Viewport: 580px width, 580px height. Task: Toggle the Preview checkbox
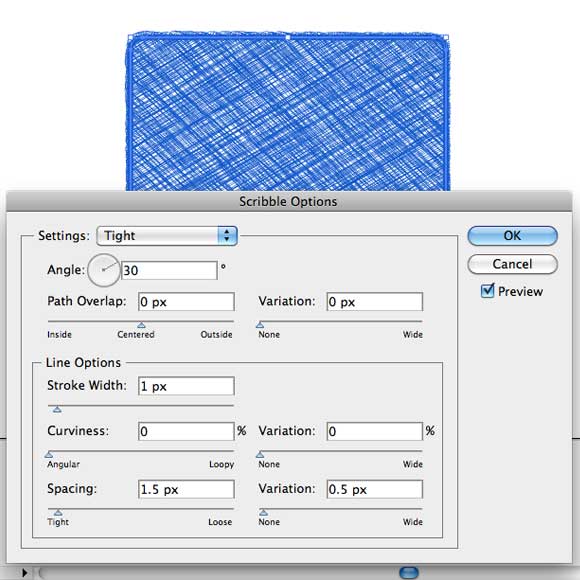488,291
